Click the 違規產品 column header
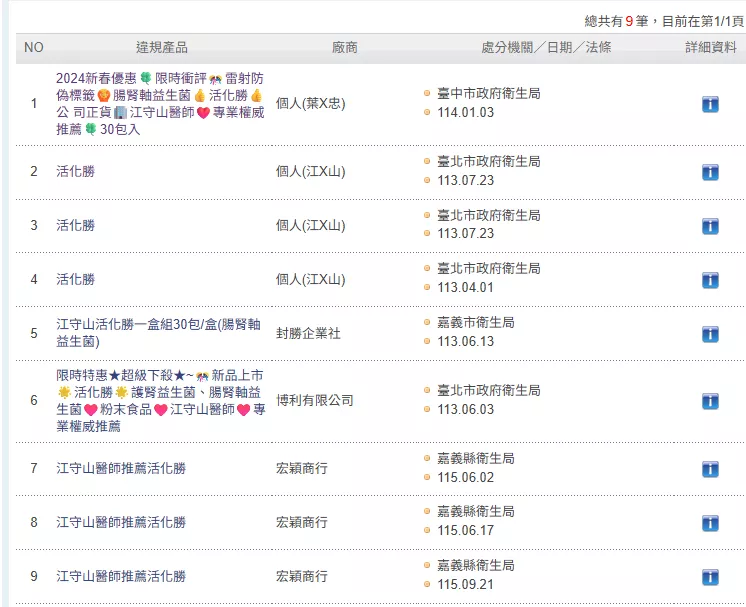Viewport: 746px width, 607px height. tap(162, 48)
